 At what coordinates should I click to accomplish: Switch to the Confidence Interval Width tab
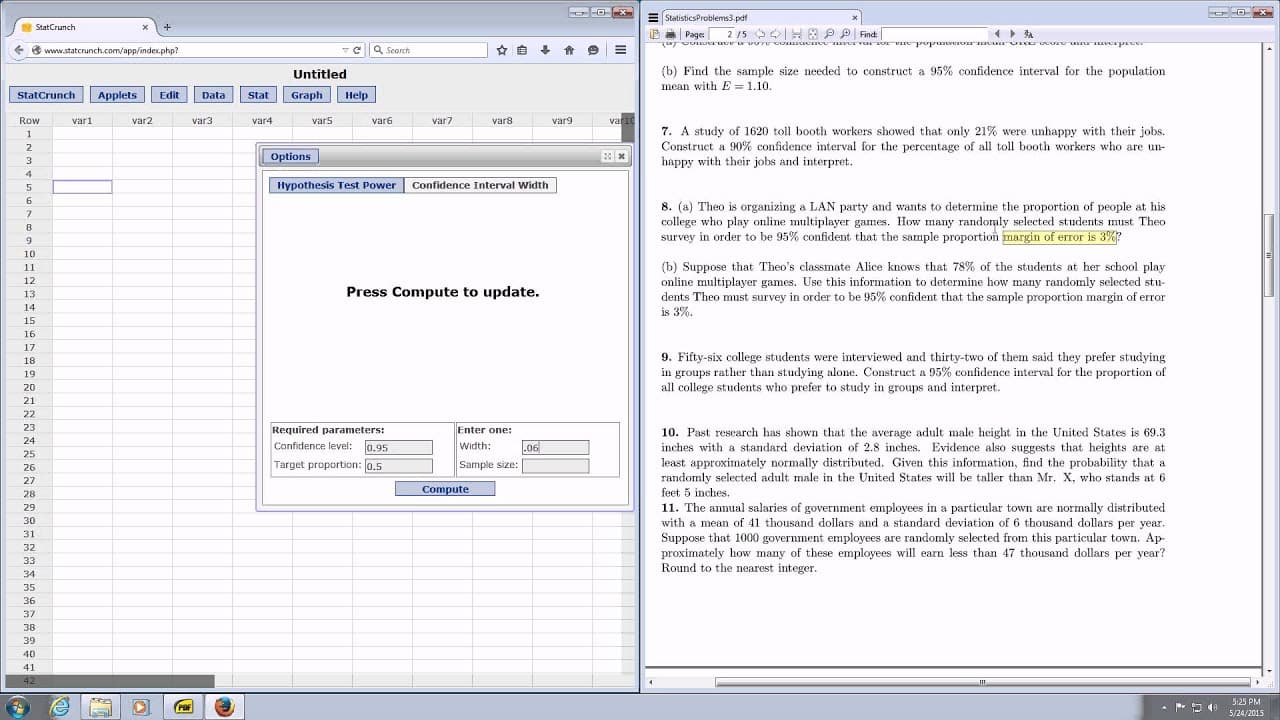point(480,185)
